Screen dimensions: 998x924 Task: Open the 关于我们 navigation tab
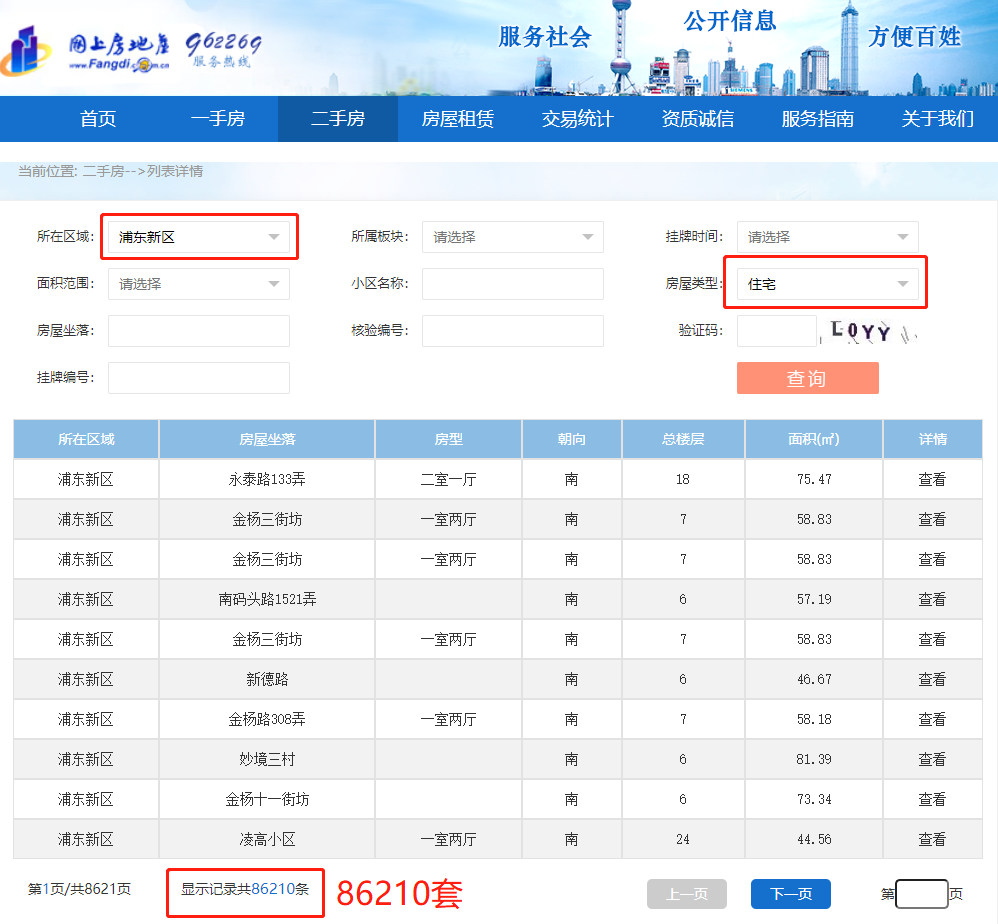tap(938, 119)
